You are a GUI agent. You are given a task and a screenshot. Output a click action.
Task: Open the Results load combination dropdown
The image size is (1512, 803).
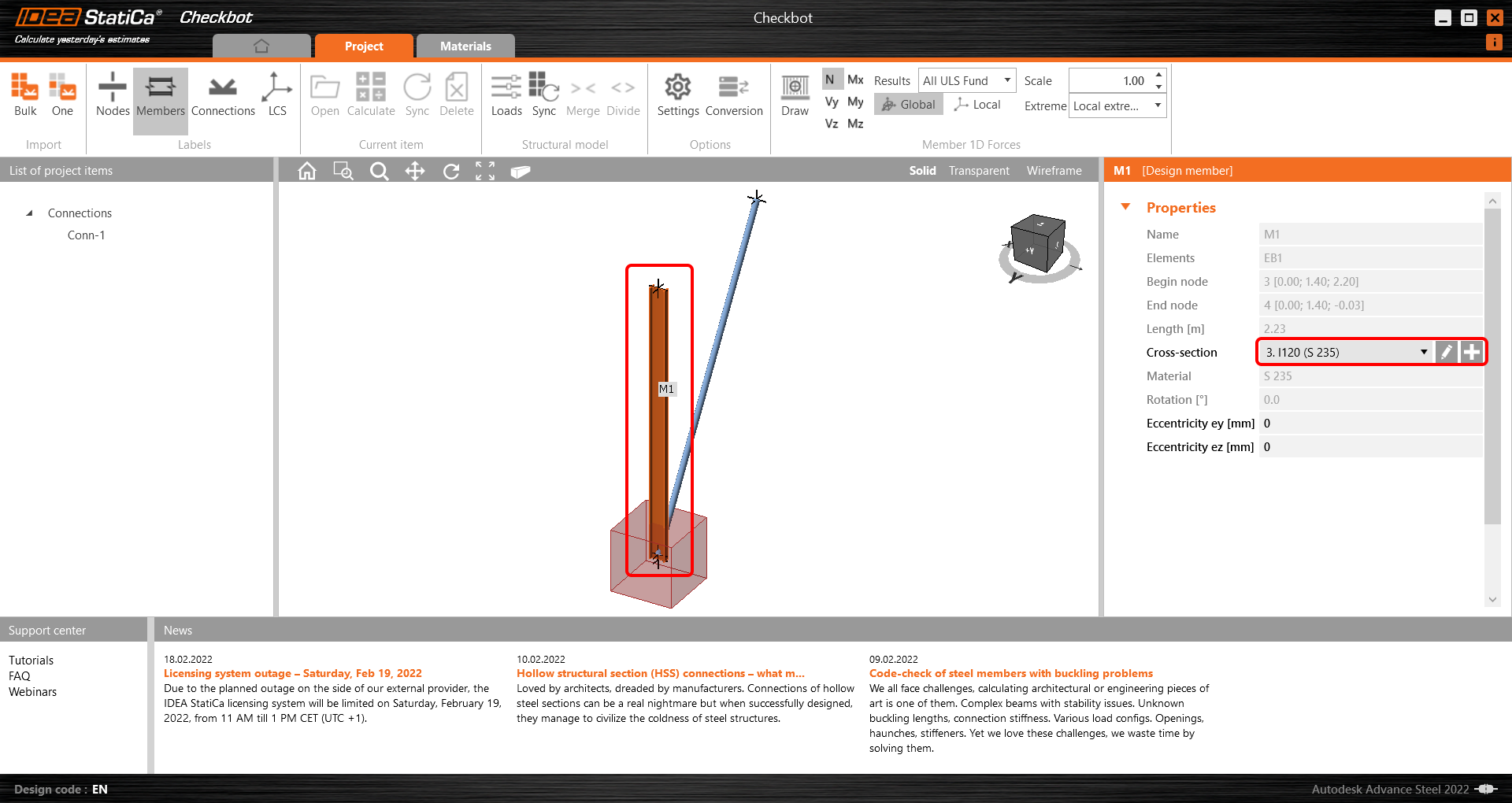point(1007,80)
